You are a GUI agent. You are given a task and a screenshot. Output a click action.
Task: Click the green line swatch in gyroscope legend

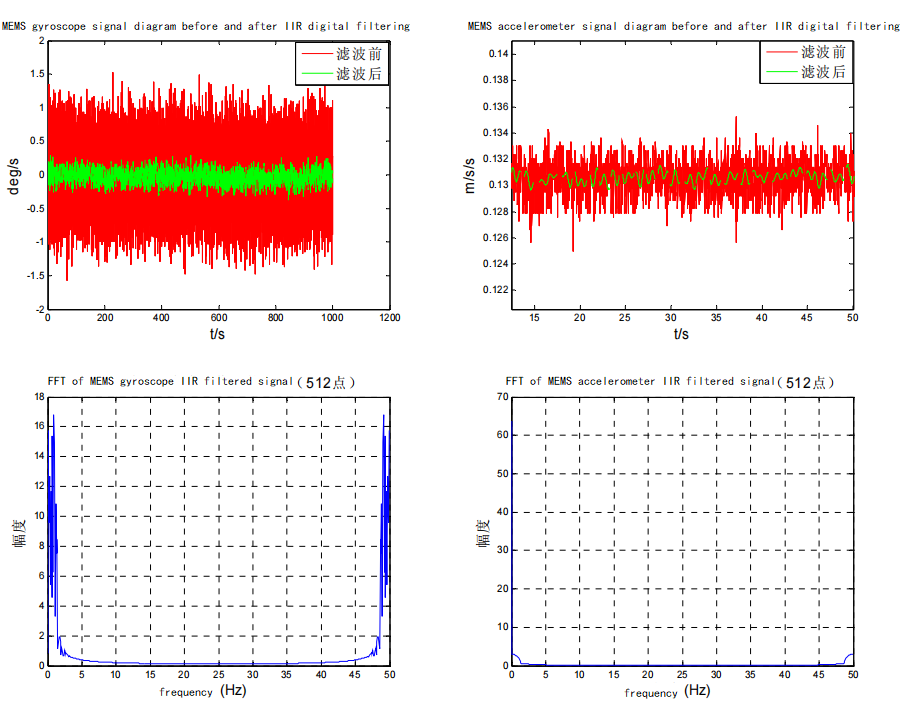[x=317, y=73]
